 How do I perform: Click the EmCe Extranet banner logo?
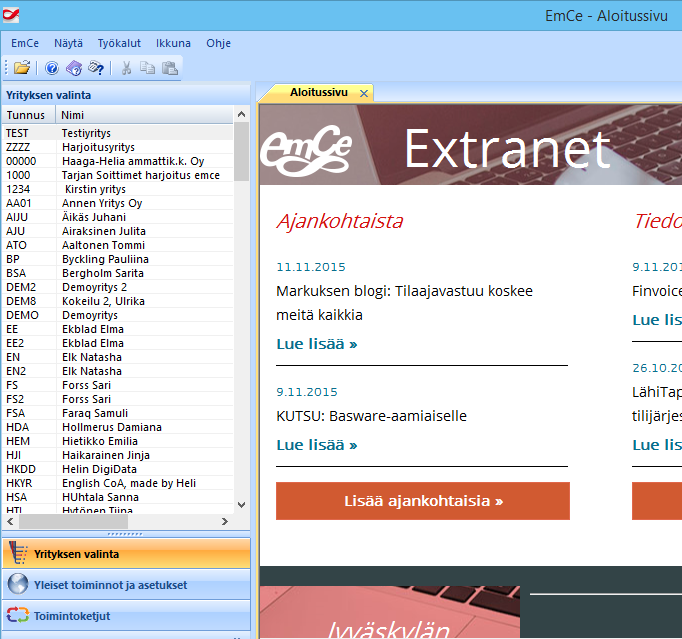(x=306, y=150)
